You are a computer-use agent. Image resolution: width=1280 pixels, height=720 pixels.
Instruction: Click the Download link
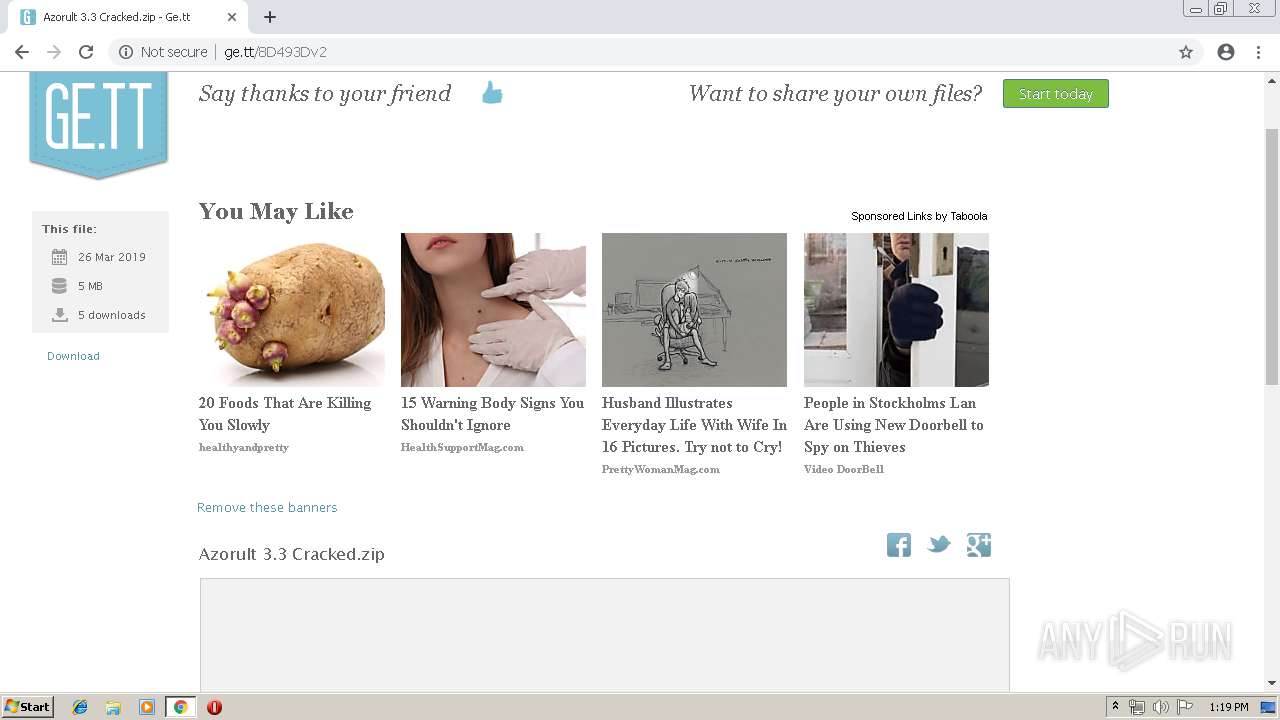pyautogui.click(x=73, y=356)
